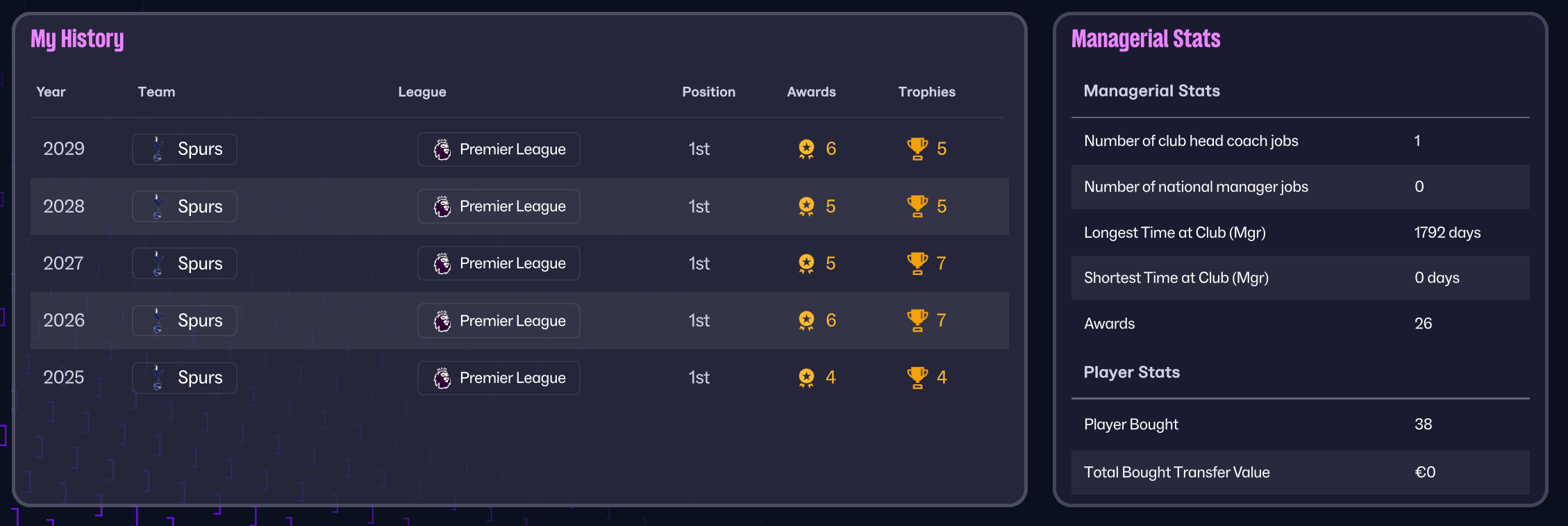The height and width of the screenshot is (526, 1568).
Task: Click the Premier League logo for 2025
Action: pyautogui.click(x=442, y=378)
